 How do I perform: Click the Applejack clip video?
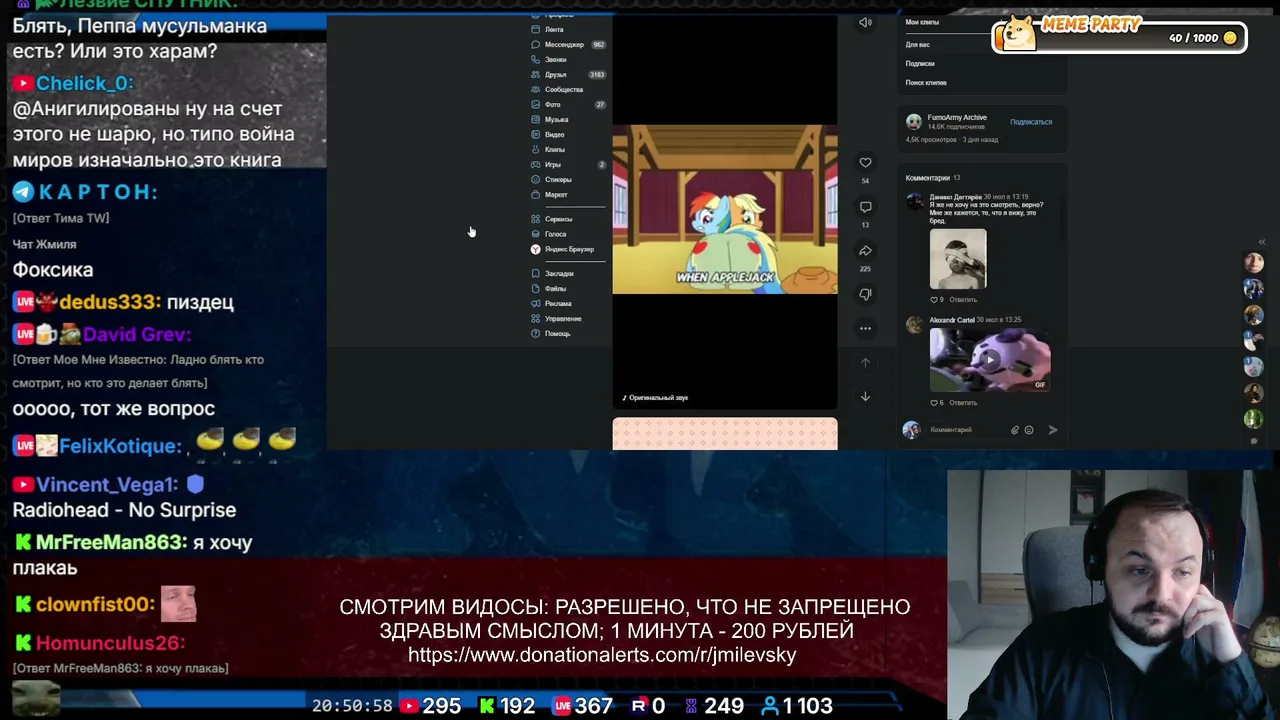click(725, 210)
